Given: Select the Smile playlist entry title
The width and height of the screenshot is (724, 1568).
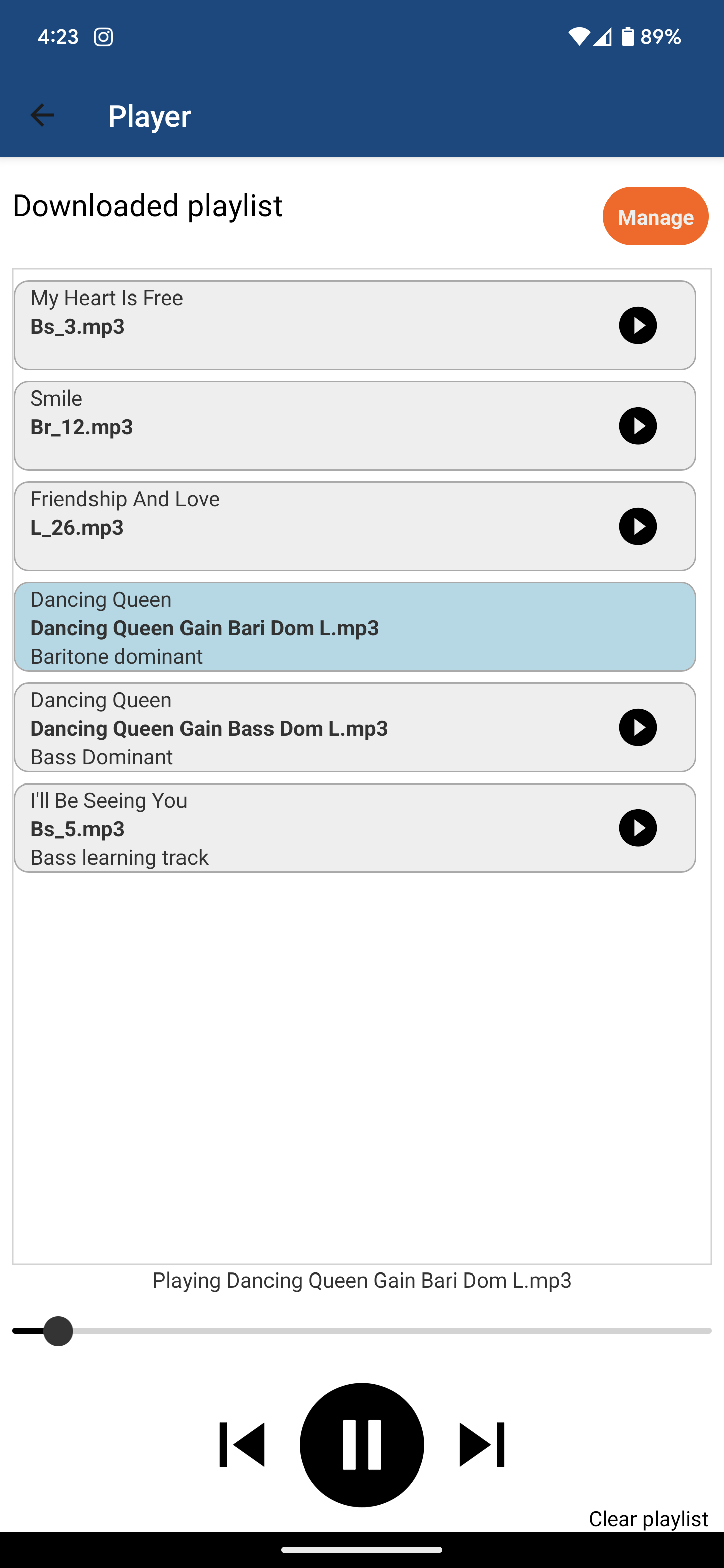Looking at the screenshot, I should click(57, 398).
